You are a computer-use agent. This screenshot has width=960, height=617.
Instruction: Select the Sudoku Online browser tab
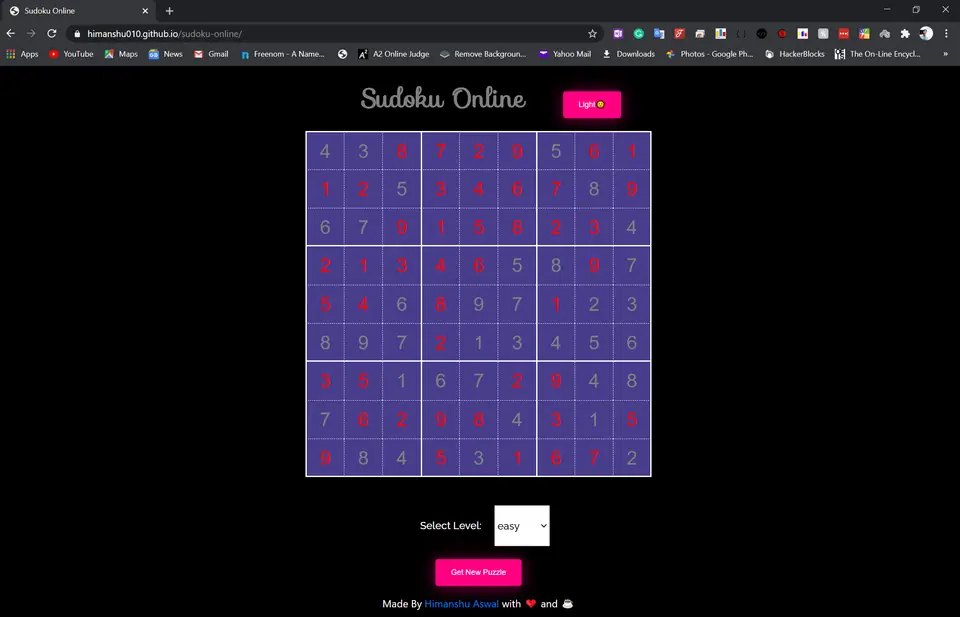[78, 11]
